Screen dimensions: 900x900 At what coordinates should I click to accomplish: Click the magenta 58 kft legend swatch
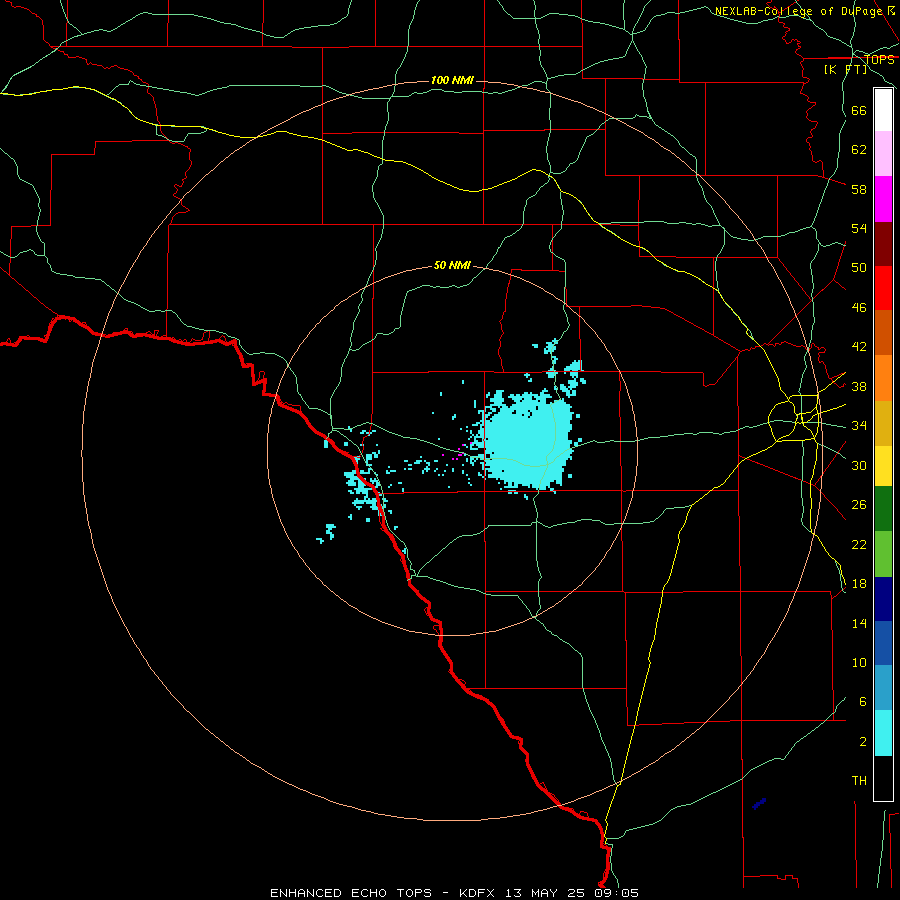click(x=883, y=199)
